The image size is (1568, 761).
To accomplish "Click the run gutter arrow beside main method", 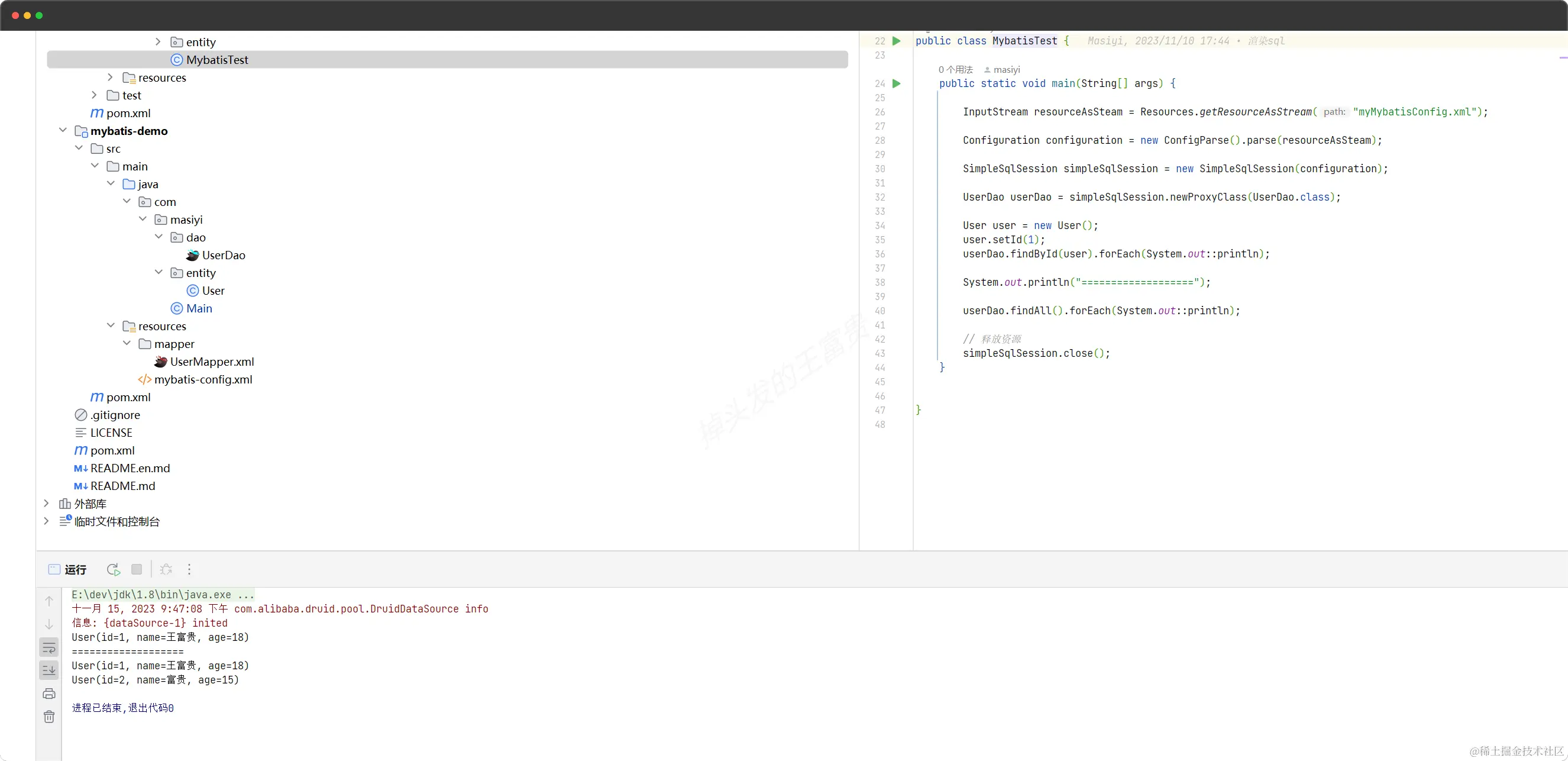I will (897, 83).
